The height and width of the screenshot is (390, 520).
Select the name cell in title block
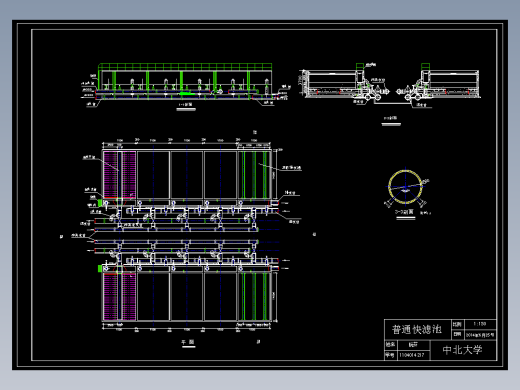[413, 345]
